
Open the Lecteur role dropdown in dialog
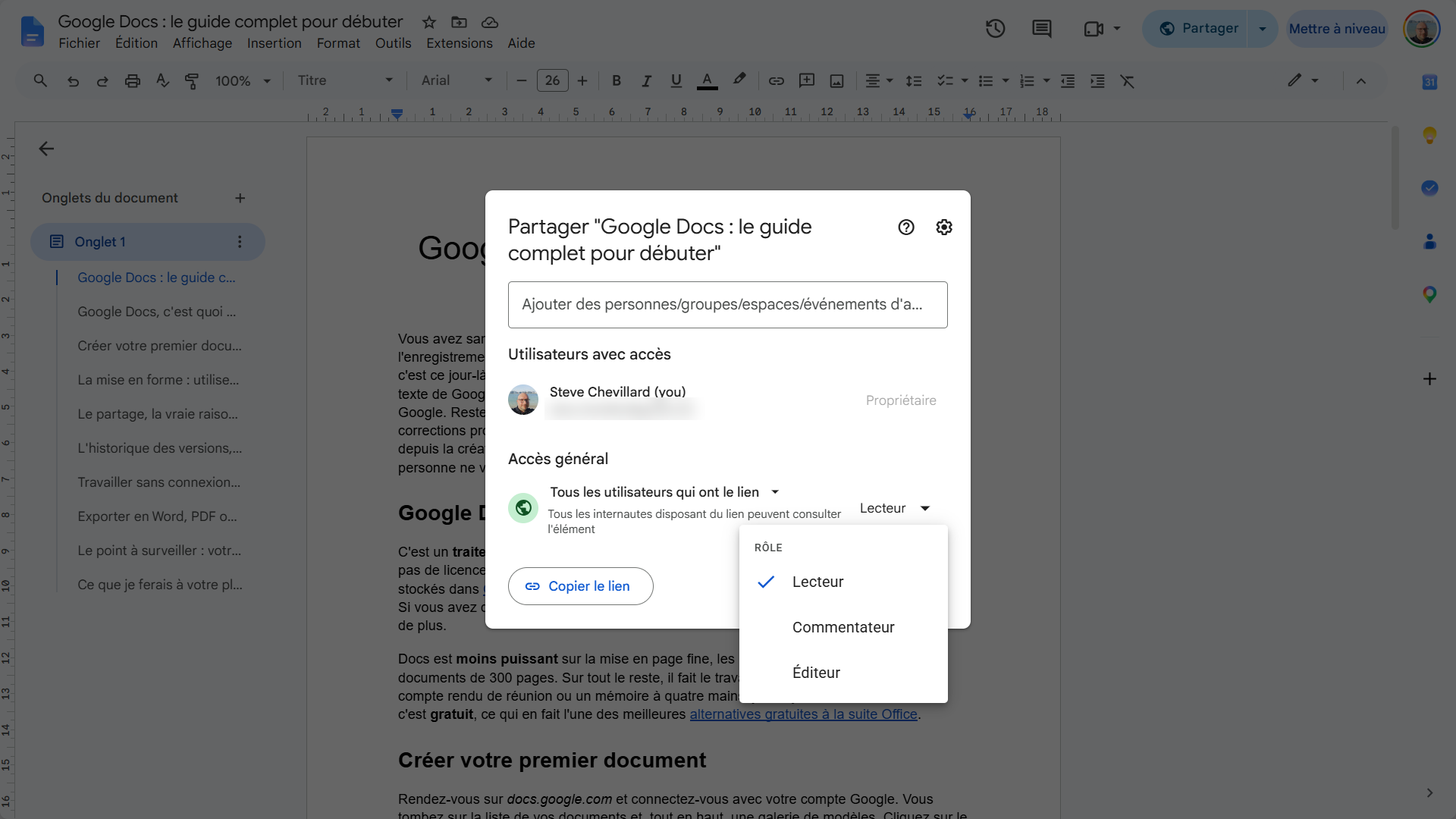[895, 508]
